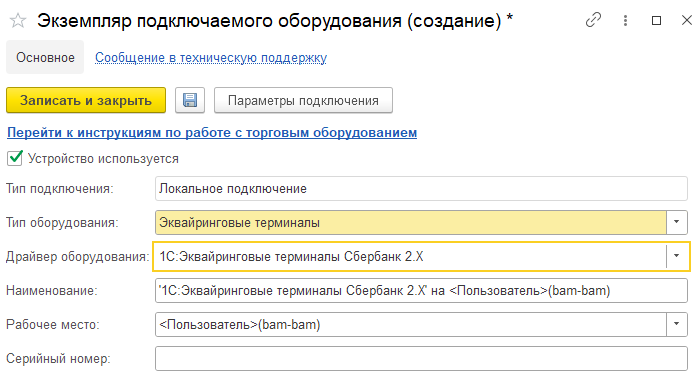Click the 'Наименование:' label
This screenshot has height=380, width=700.
[51, 291]
